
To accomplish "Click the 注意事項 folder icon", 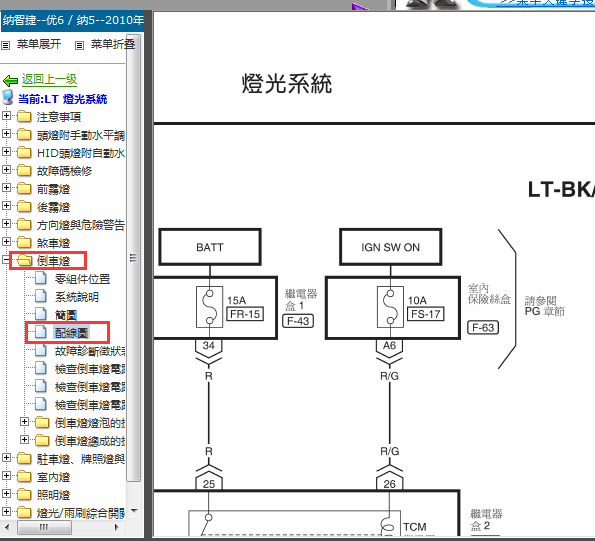I will (24, 116).
